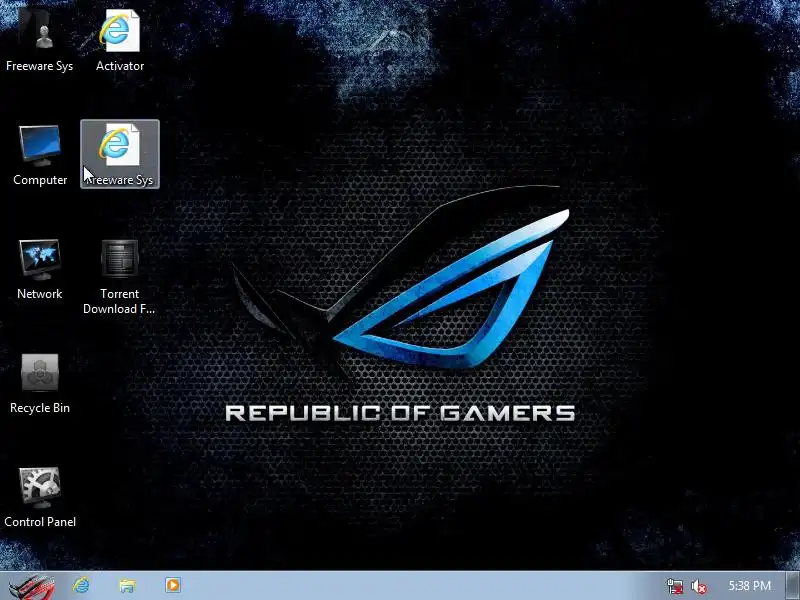Open the ROG-themed Start button
This screenshot has width=800, height=600.
[x=32, y=586]
